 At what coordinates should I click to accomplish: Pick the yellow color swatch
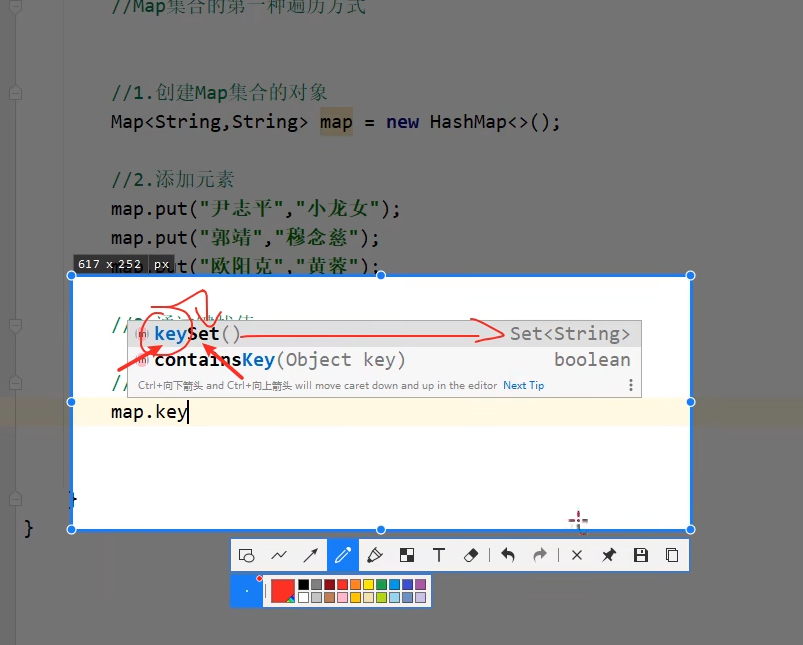[x=368, y=585]
